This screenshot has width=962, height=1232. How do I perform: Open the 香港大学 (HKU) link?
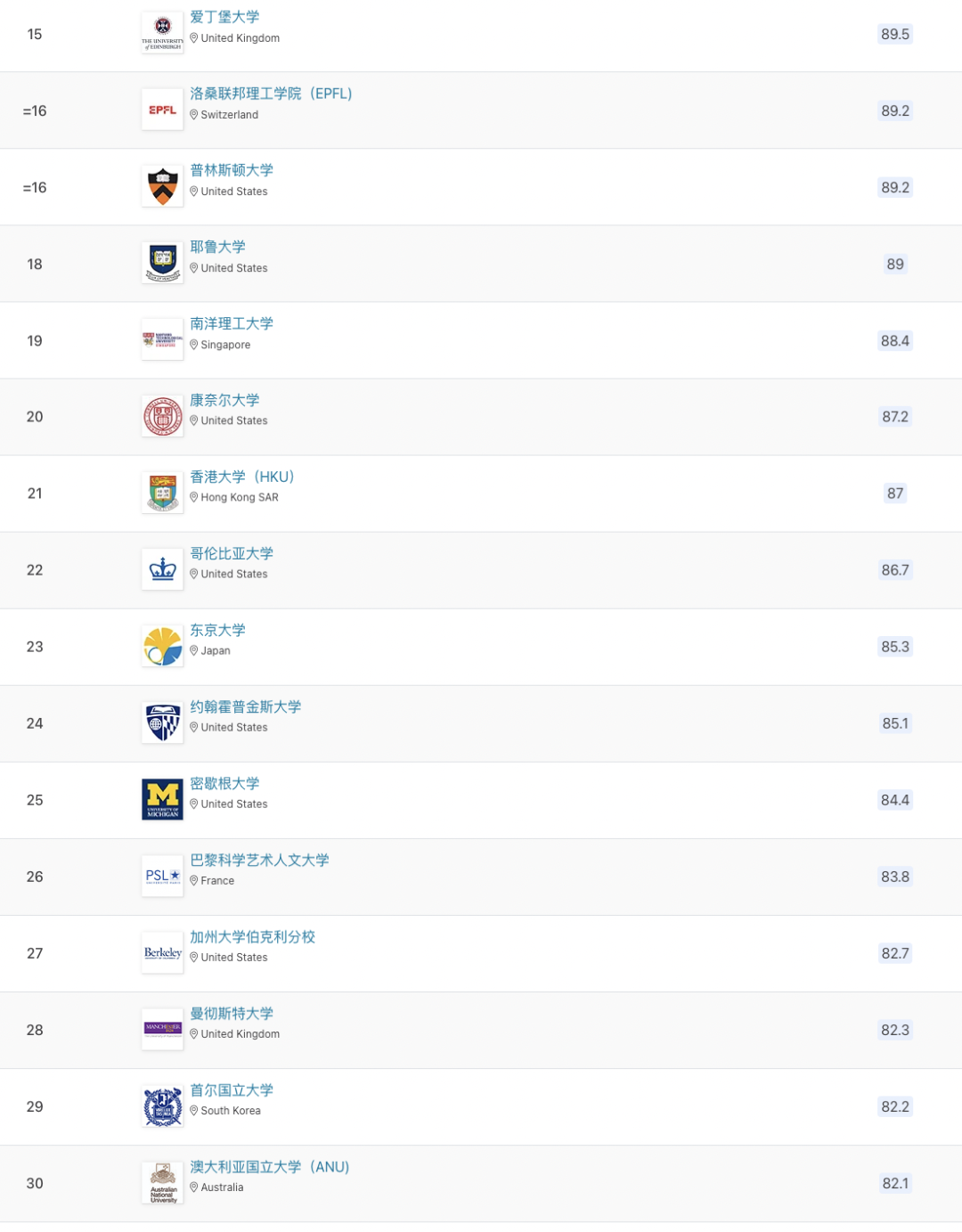point(241,477)
